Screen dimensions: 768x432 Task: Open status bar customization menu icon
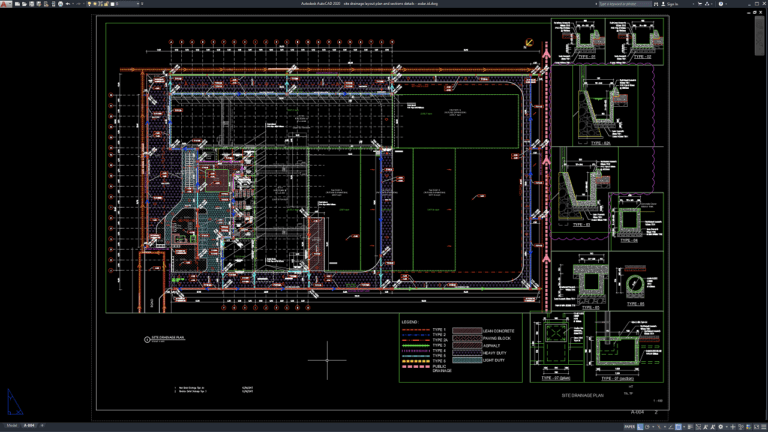(764, 427)
